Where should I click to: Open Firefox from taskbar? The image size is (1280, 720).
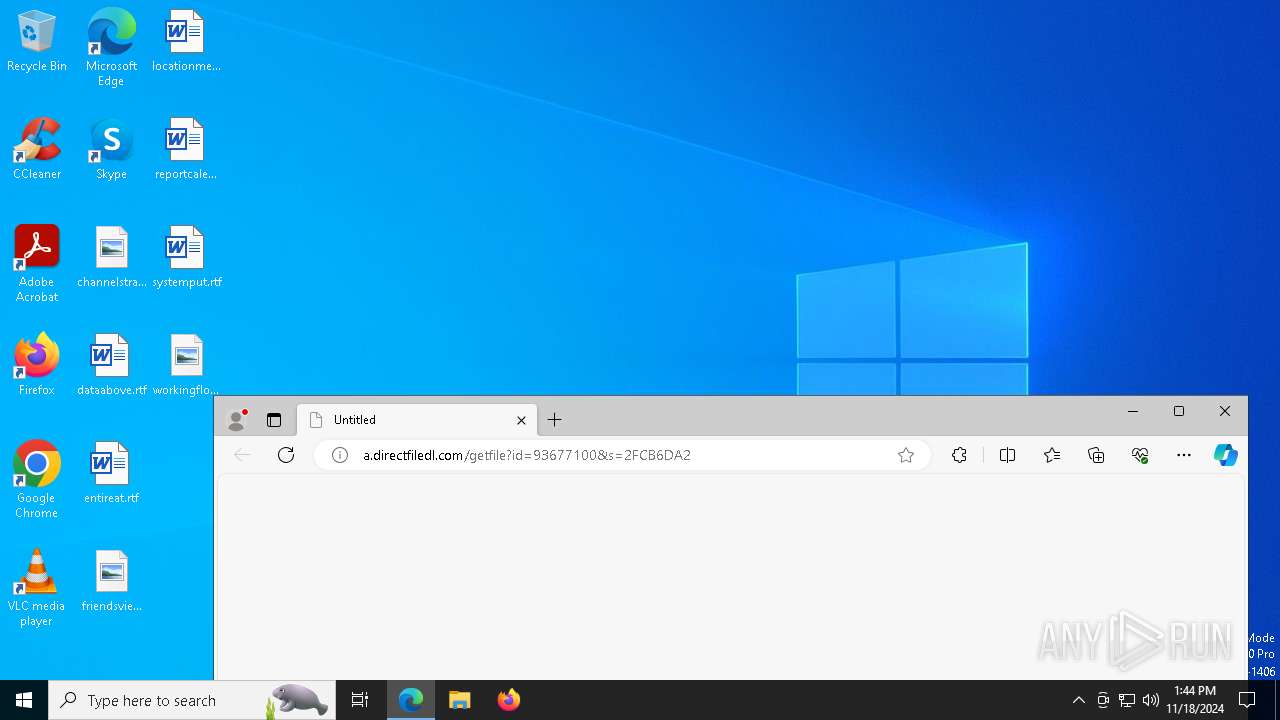pos(509,700)
